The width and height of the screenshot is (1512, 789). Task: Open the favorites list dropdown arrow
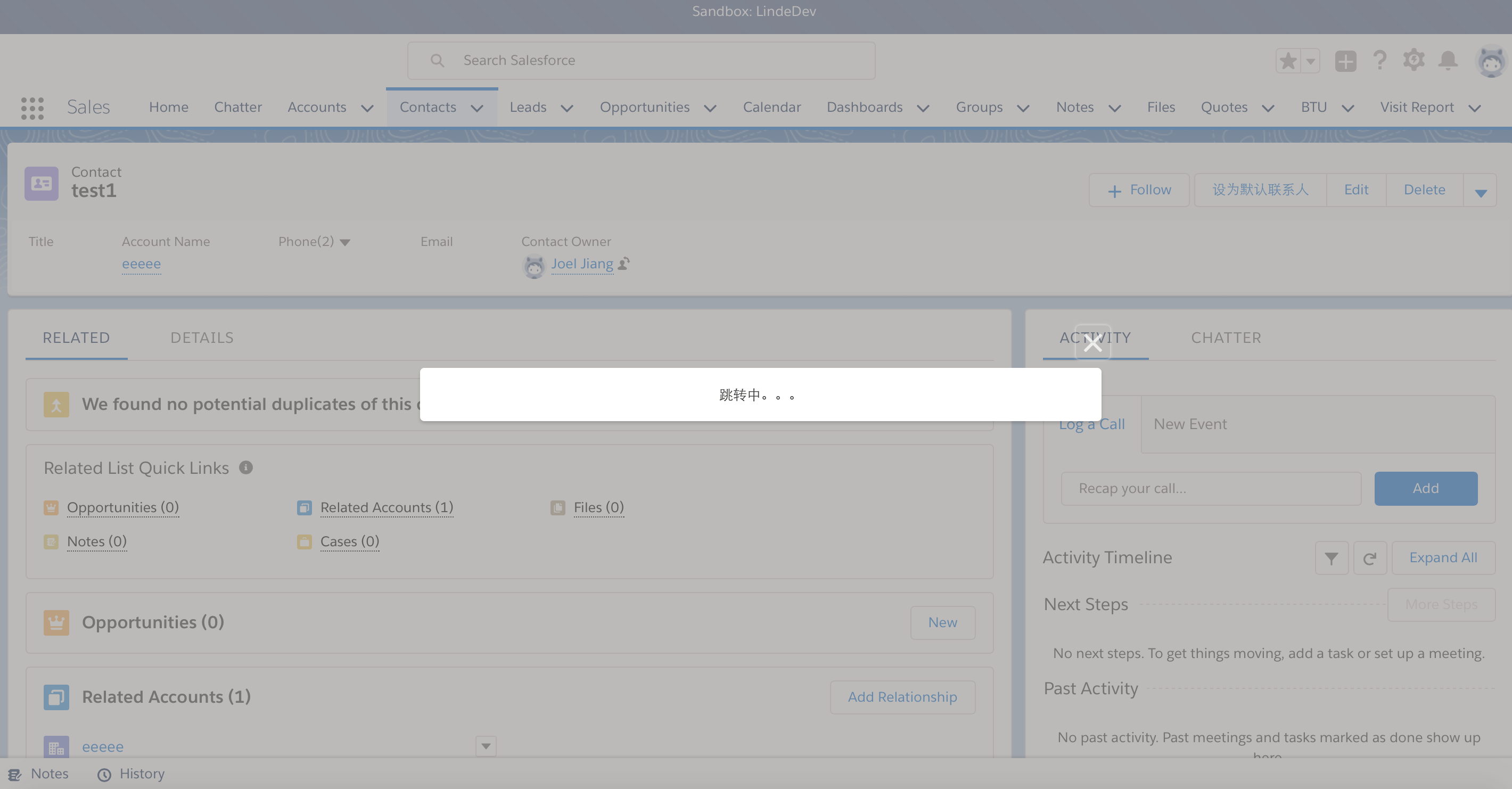point(1310,61)
